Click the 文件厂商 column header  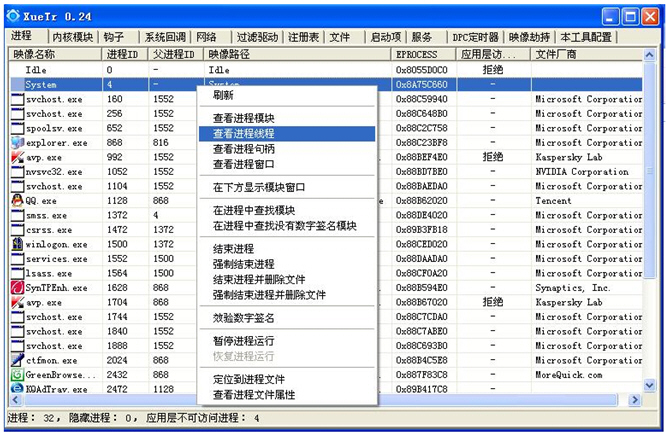pyautogui.click(x=560, y=54)
